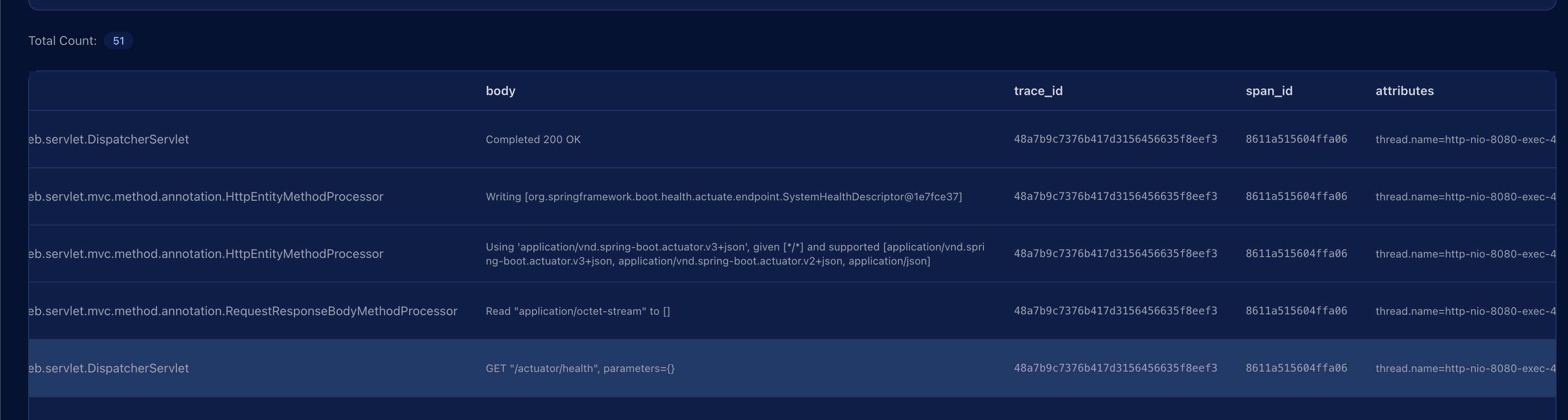Click DispatcherServlet logger in the GET row
This screenshot has height=420, width=1568.
point(109,368)
